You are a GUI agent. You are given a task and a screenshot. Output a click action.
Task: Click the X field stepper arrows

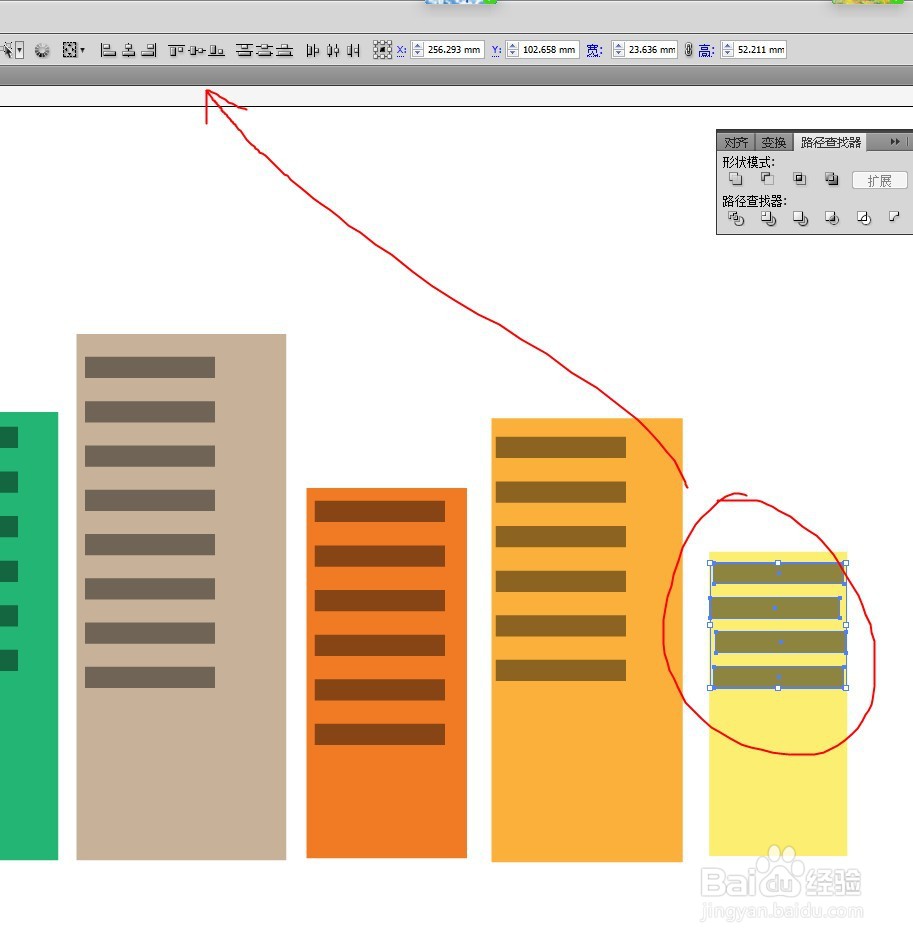418,50
